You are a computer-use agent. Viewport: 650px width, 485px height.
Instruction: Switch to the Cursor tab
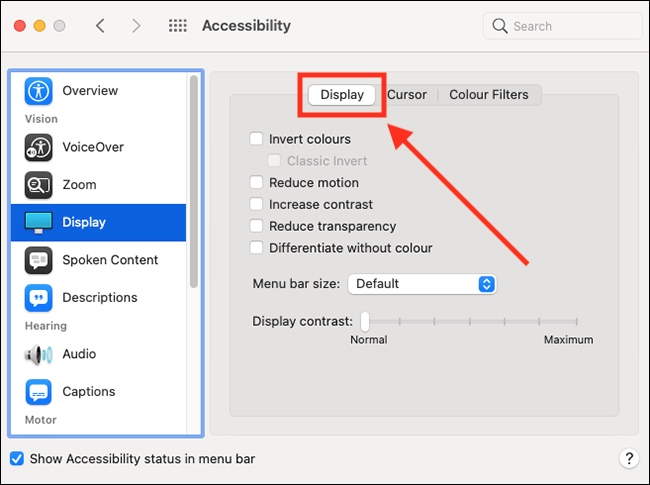pyautogui.click(x=407, y=95)
